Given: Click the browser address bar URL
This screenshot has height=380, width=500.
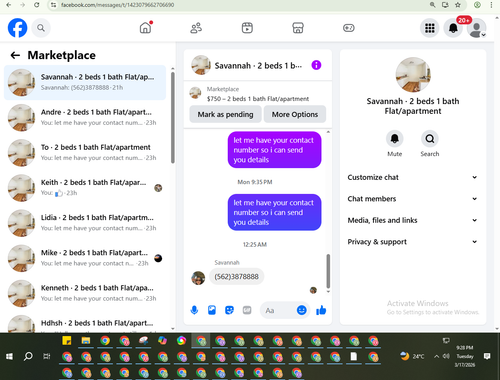Looking at the screenshot, I should pyautogui.click(x=117, y=5).
